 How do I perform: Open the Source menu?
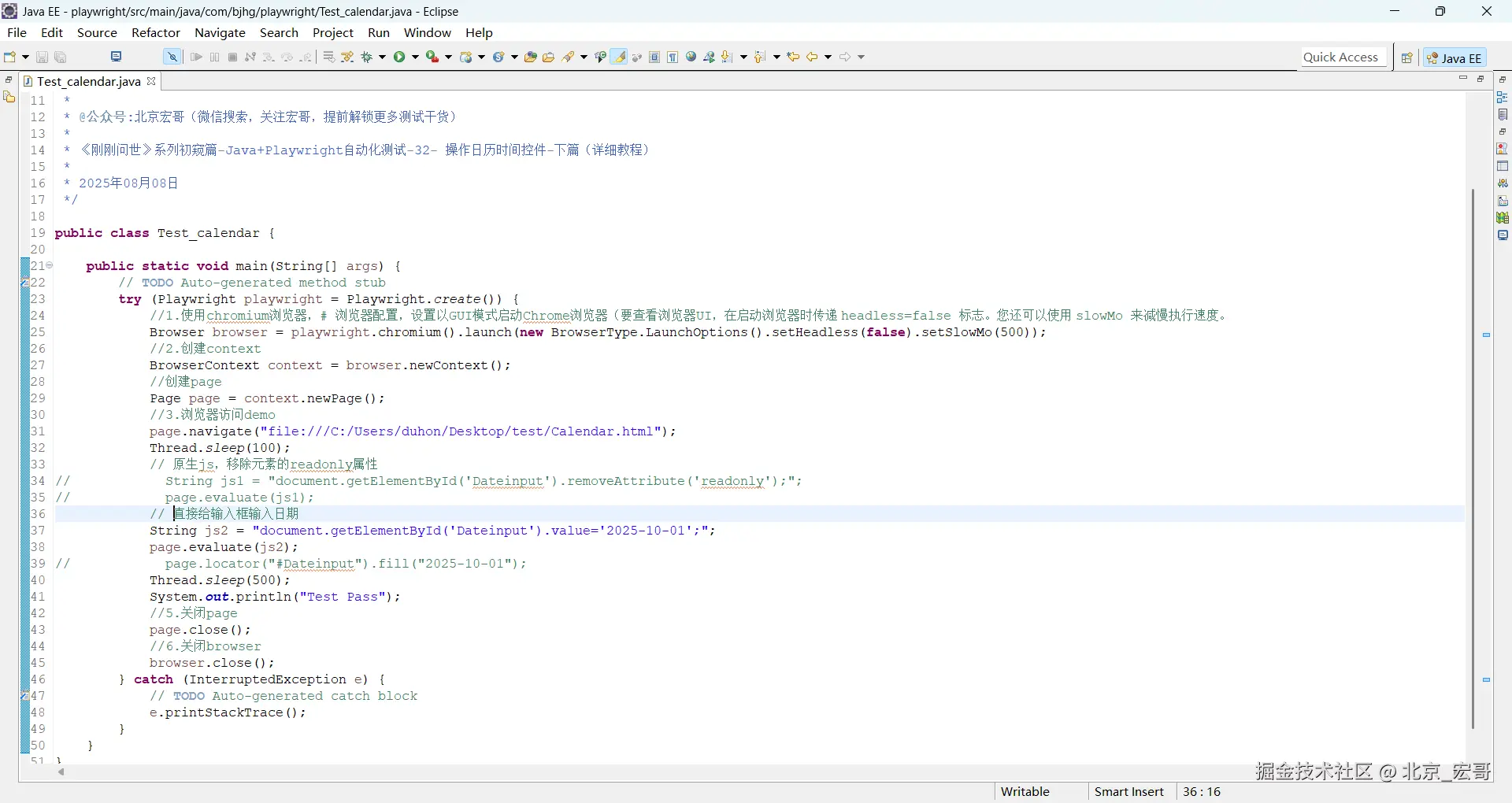97,32
